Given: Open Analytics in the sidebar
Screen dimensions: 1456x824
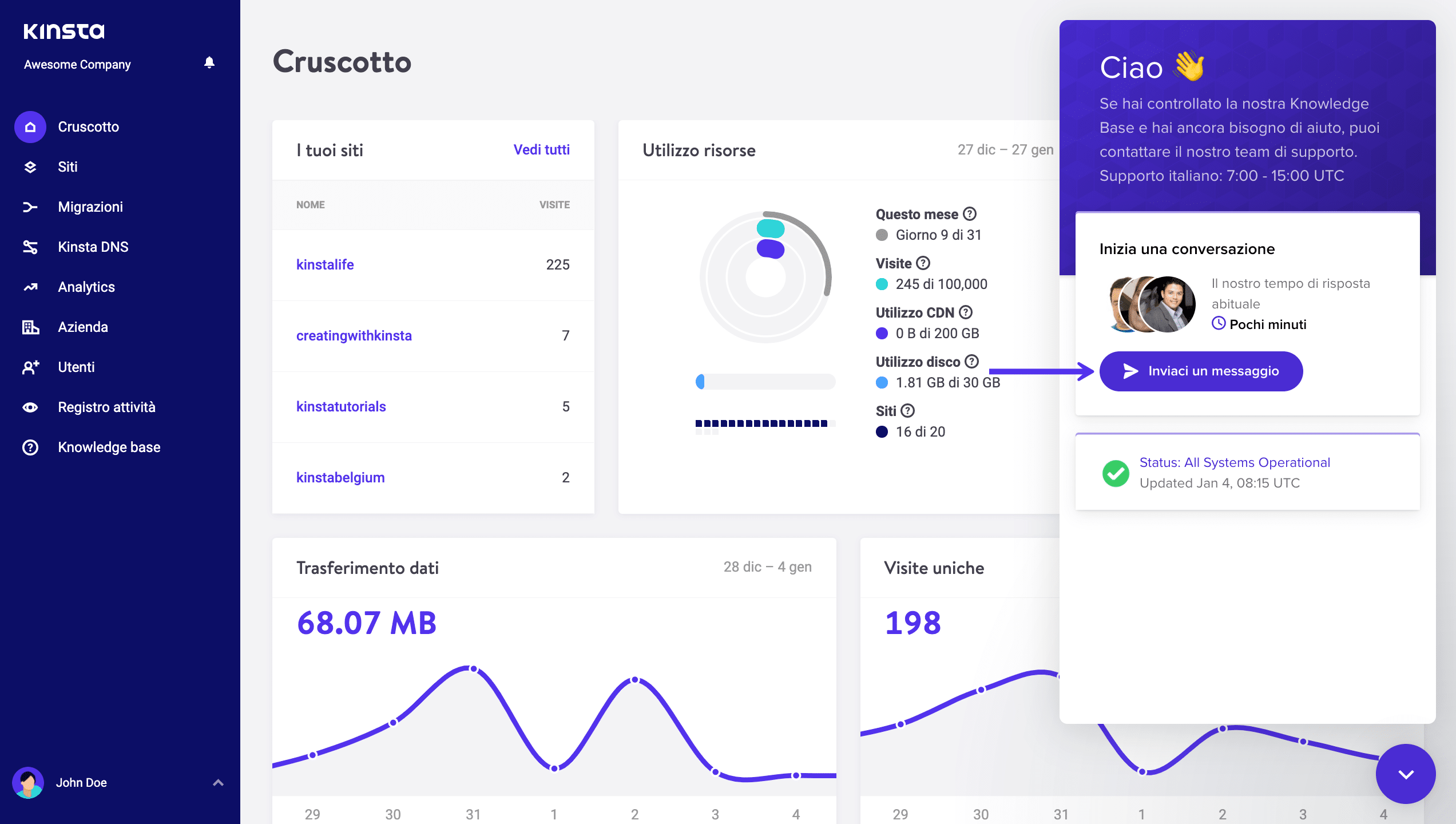Looking at the screenshot, I should point(86,287).
